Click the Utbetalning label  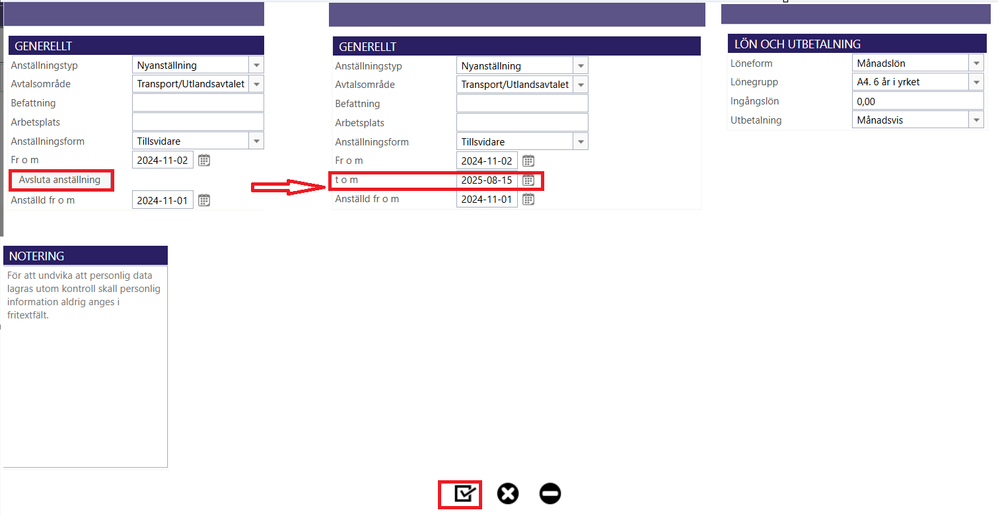click(x=757, y=120)
